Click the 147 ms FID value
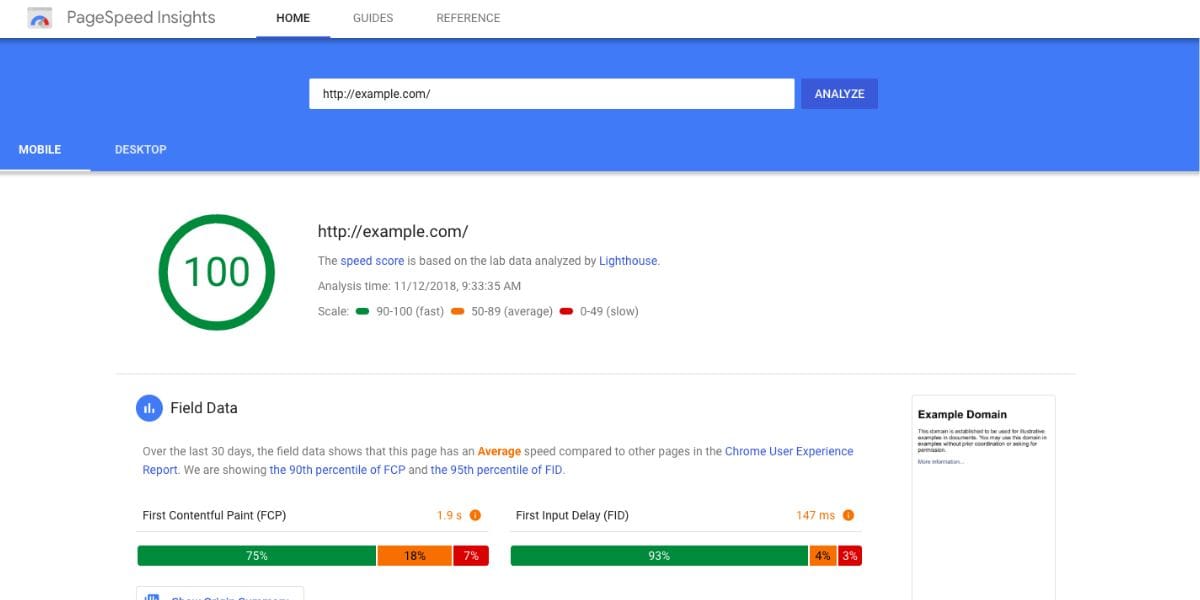This screenshot has width=1200, height=600. 816,516
